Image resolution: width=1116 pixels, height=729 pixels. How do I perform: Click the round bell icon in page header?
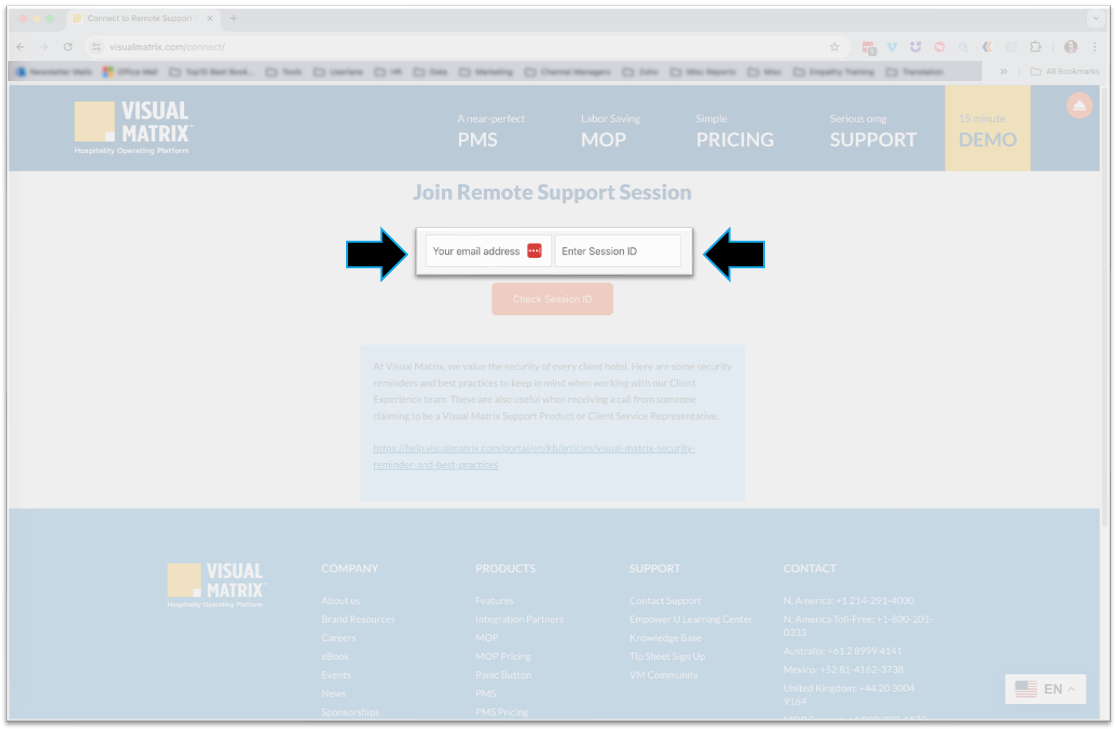click(1079, 106)
